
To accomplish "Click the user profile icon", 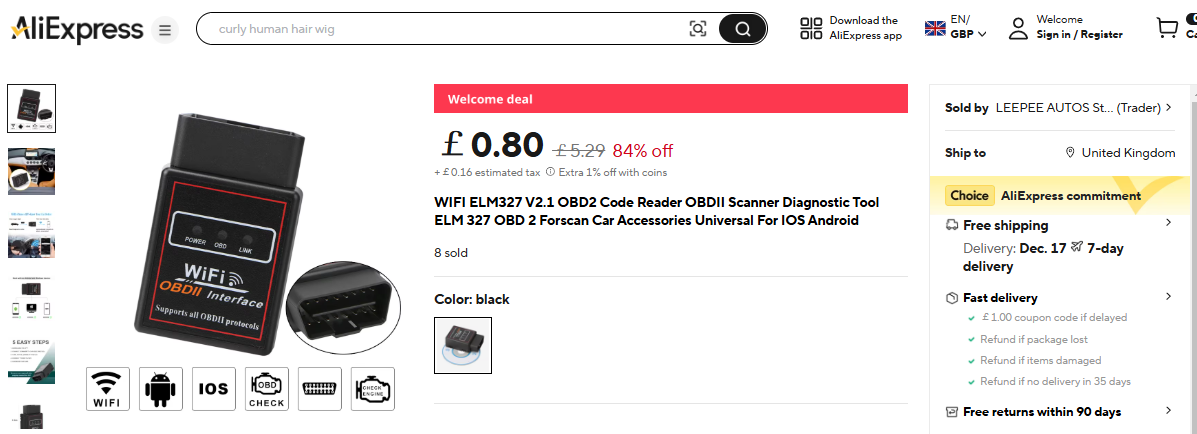I will click(x=1018, y=29).
